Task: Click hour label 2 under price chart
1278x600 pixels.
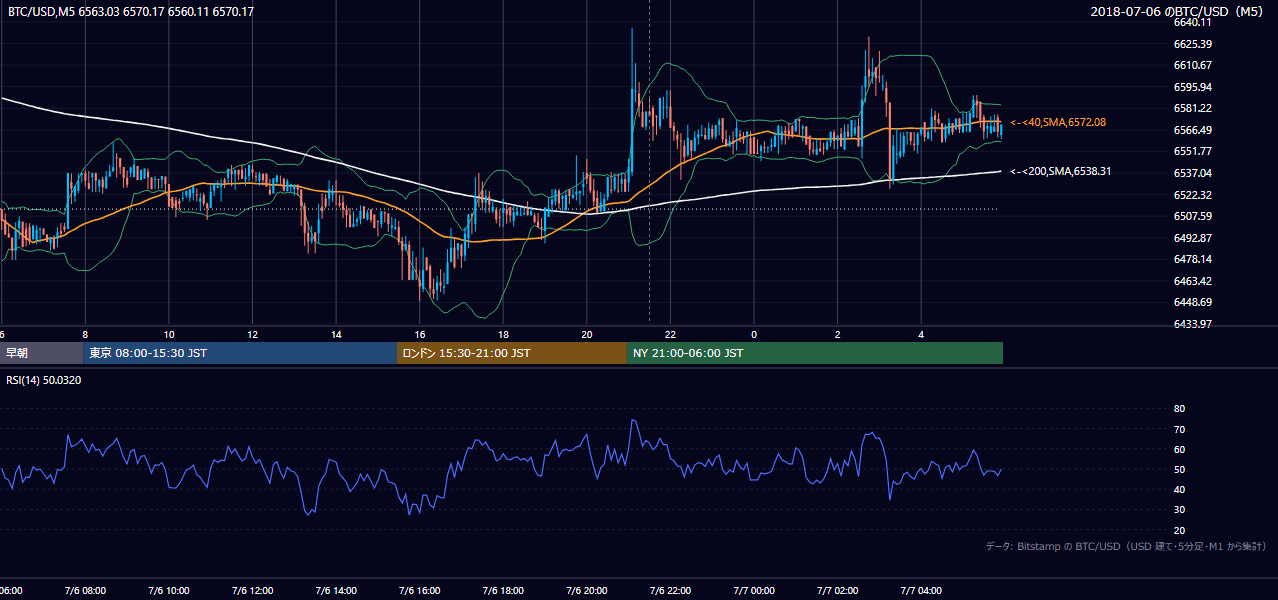Action: point(838,334)
